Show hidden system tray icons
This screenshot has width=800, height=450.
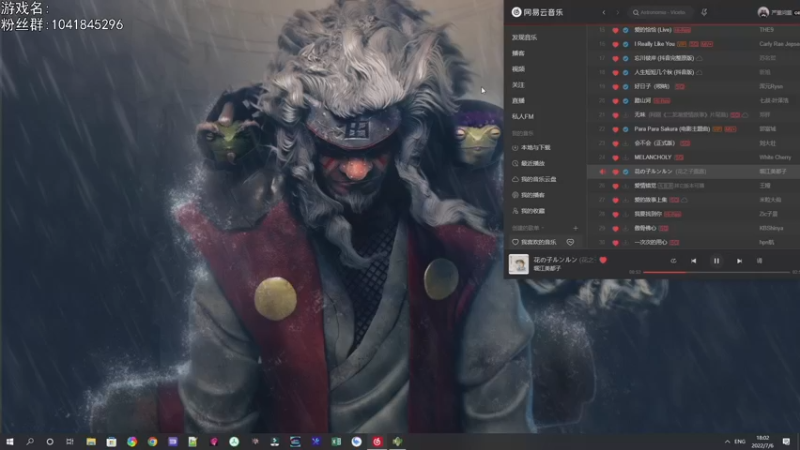pos(727,441)
